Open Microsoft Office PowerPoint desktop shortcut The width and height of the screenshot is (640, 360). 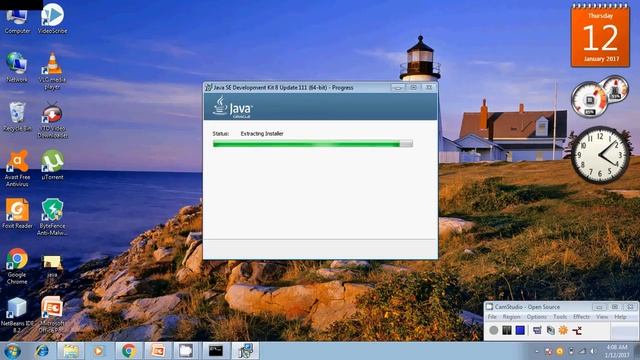pyautogui.click(x=52, y=315)
